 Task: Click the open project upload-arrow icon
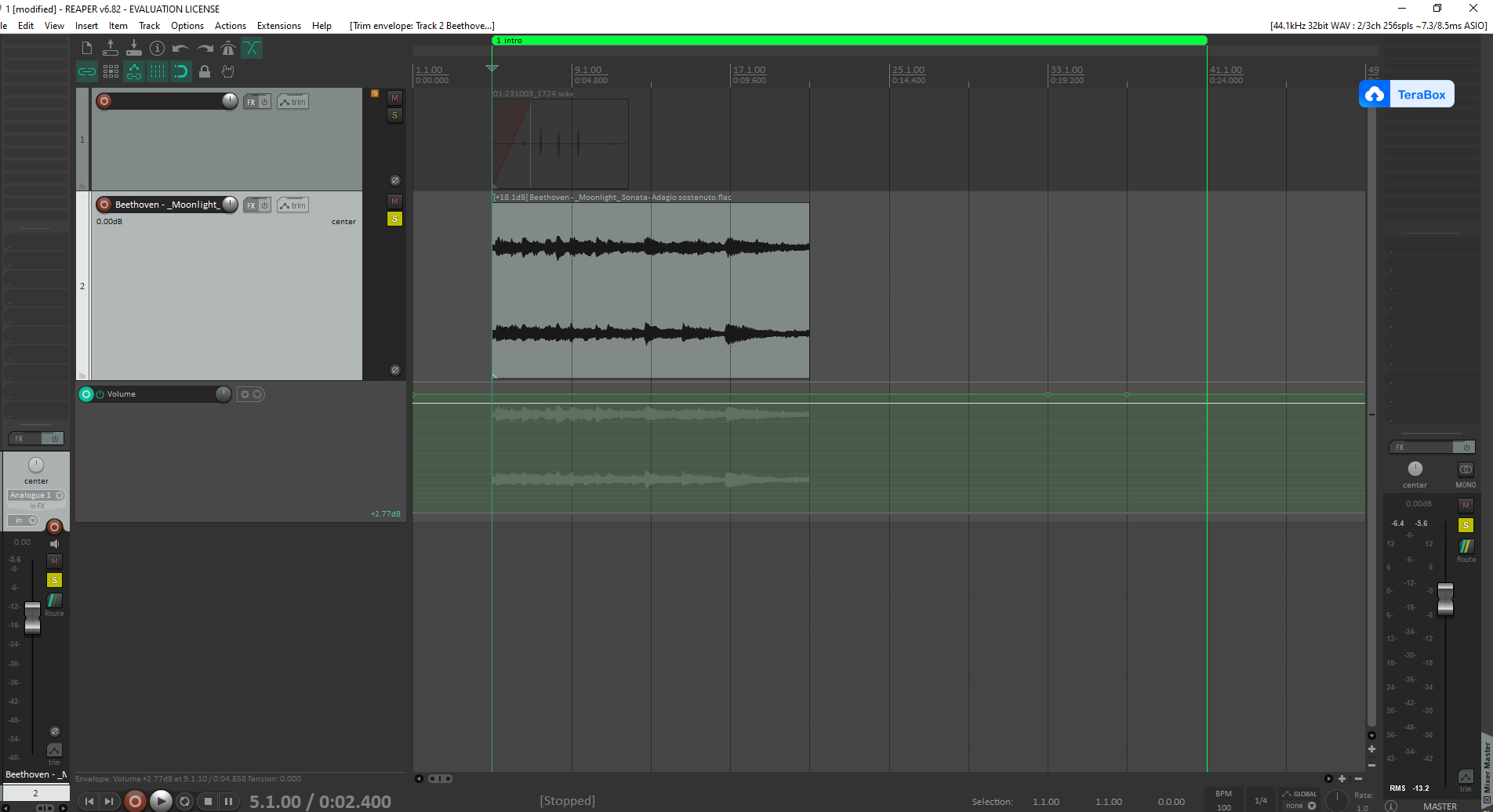[111, 49]
